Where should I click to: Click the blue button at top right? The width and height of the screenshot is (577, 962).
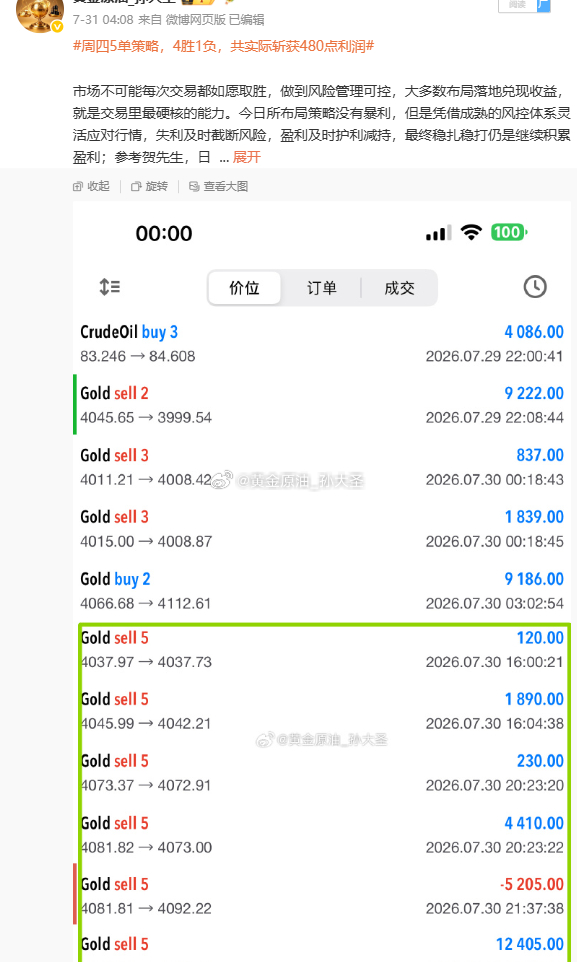click(x=543, y=6)
